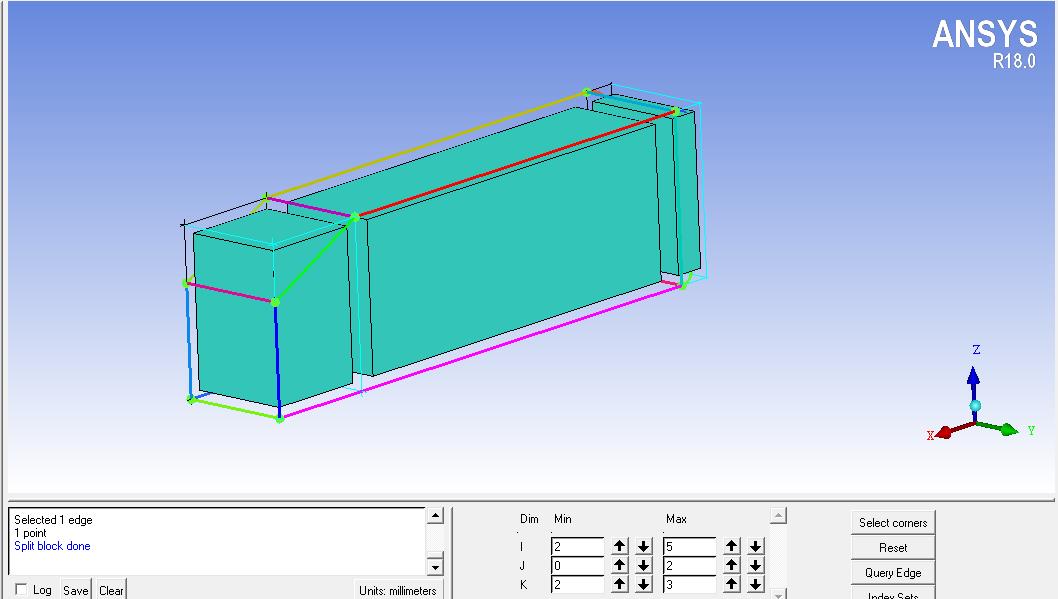Increment the I Min value using its up arrow
Screen dimensions: 1058x599
(620, 546)
